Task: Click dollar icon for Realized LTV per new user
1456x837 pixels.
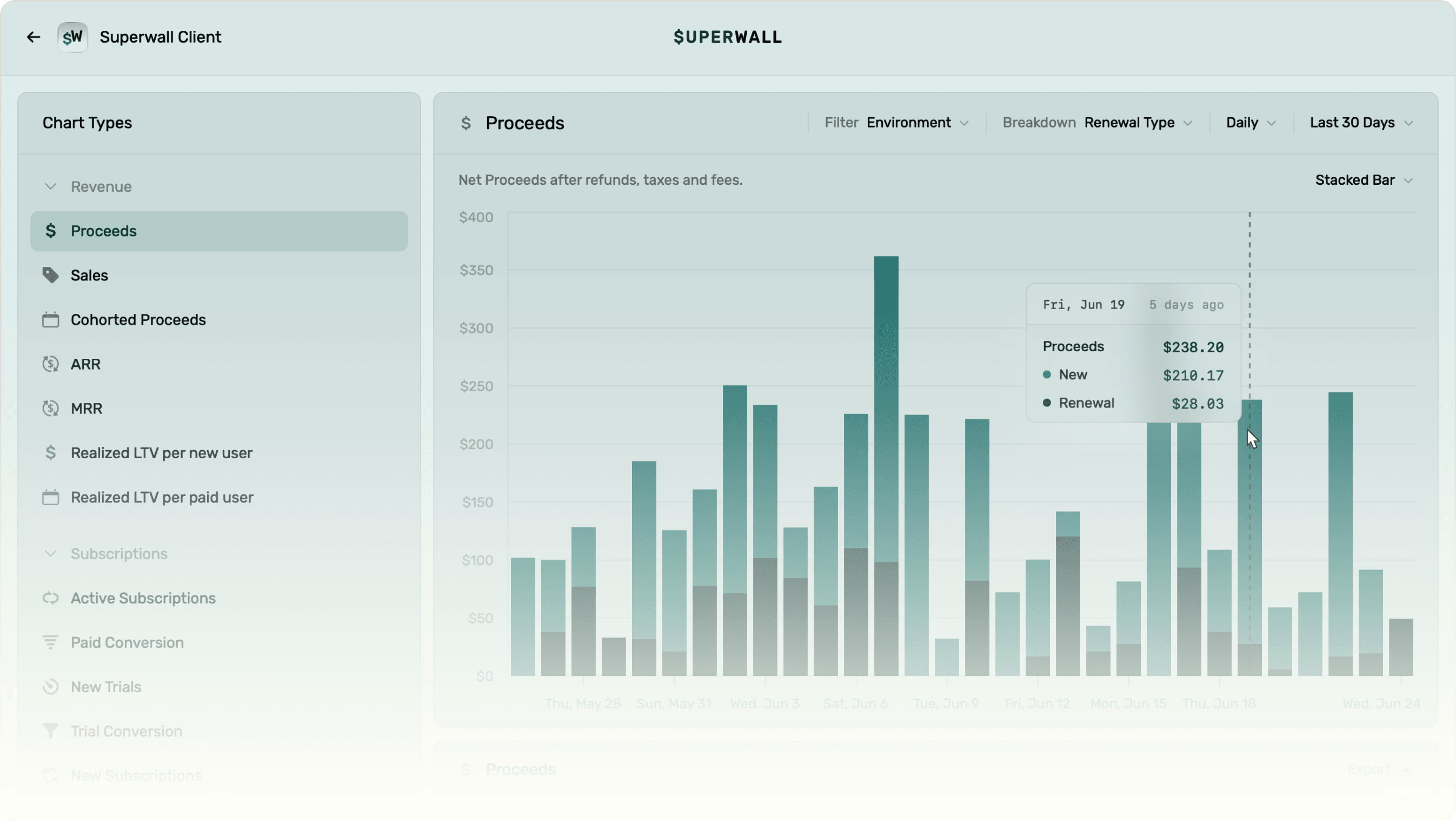Action: tap(51, 453)
